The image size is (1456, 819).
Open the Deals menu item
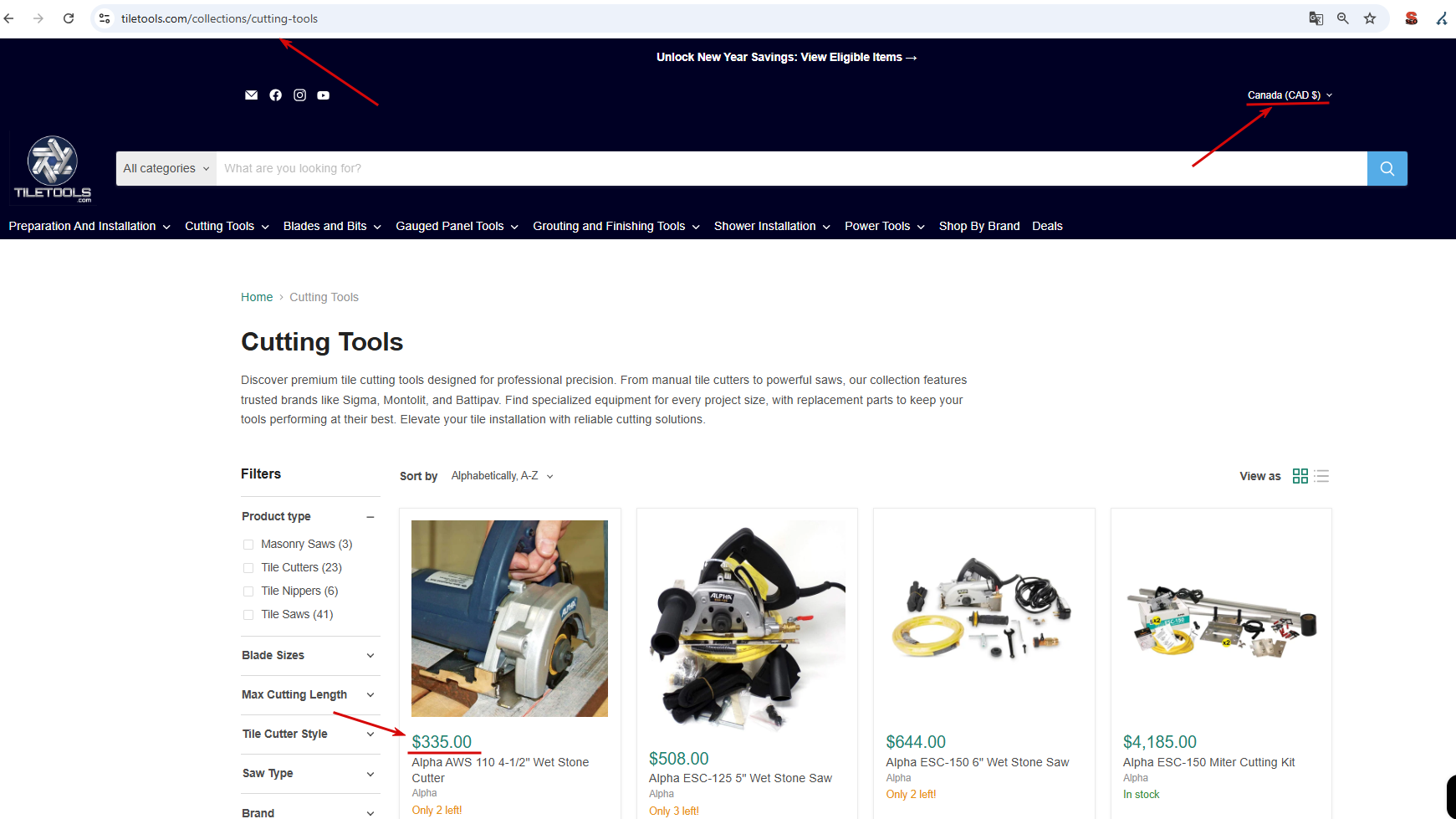[x=1047, y=226]
